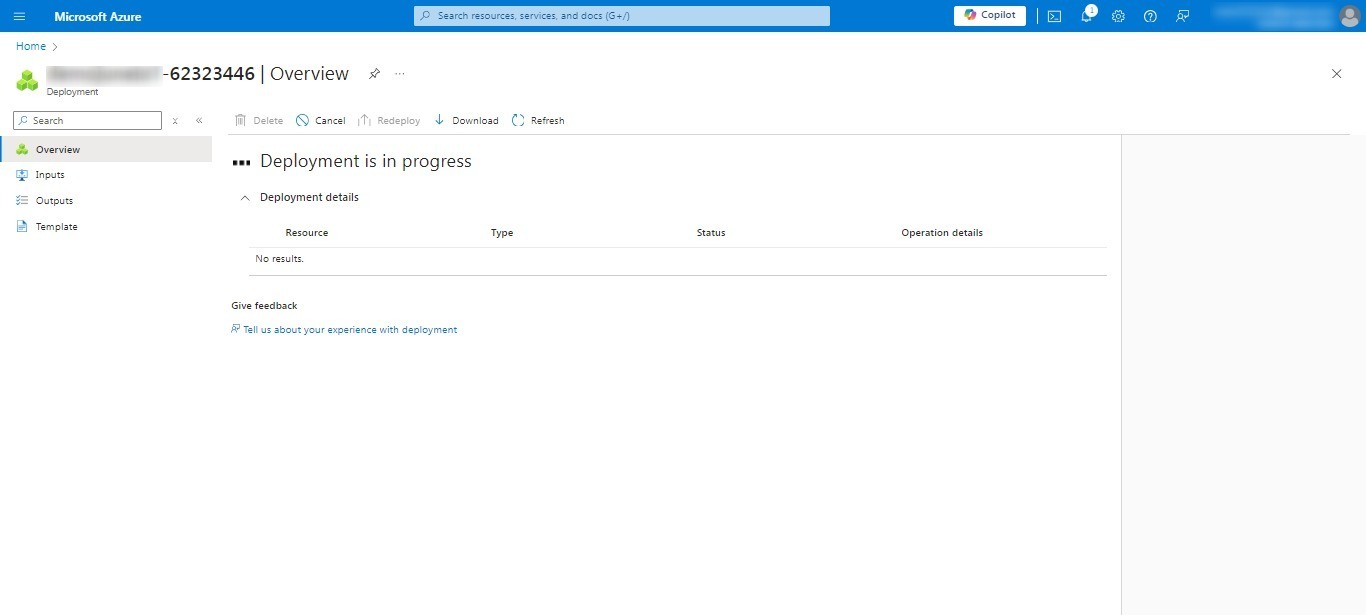The width and height of the screenshot is (1366, 615).
Task: Click the global search resources field
Action: 622,16
